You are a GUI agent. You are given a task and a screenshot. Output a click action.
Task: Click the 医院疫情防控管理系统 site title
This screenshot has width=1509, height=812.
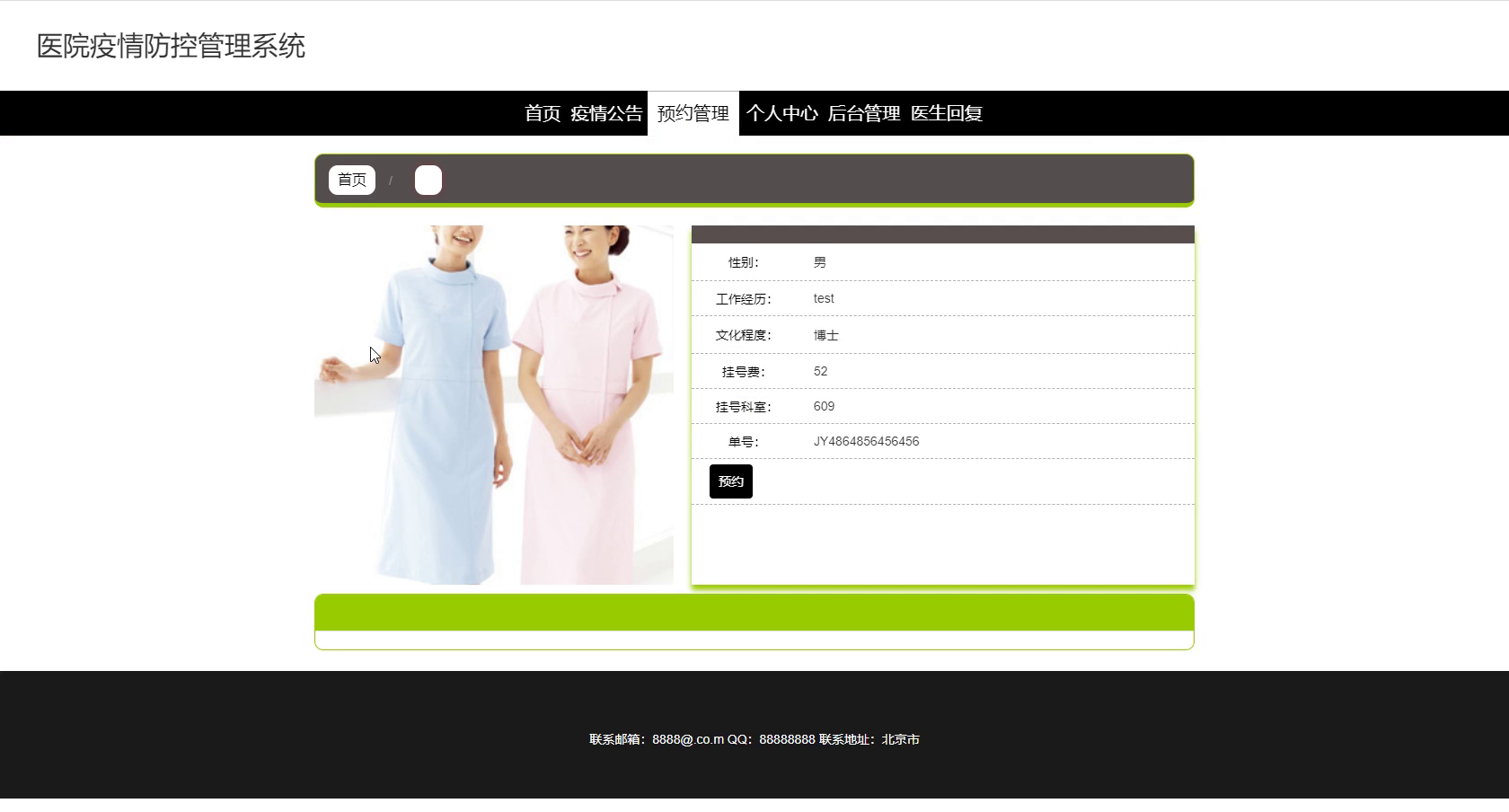coord(171,46)
